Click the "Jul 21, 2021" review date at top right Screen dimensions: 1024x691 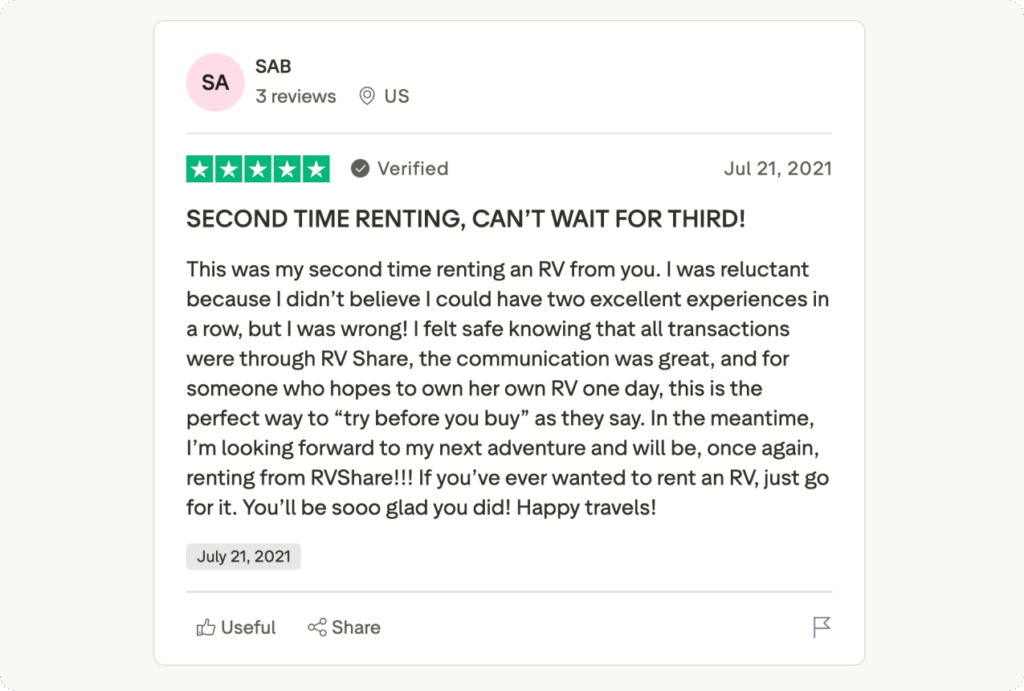[777, 169]
